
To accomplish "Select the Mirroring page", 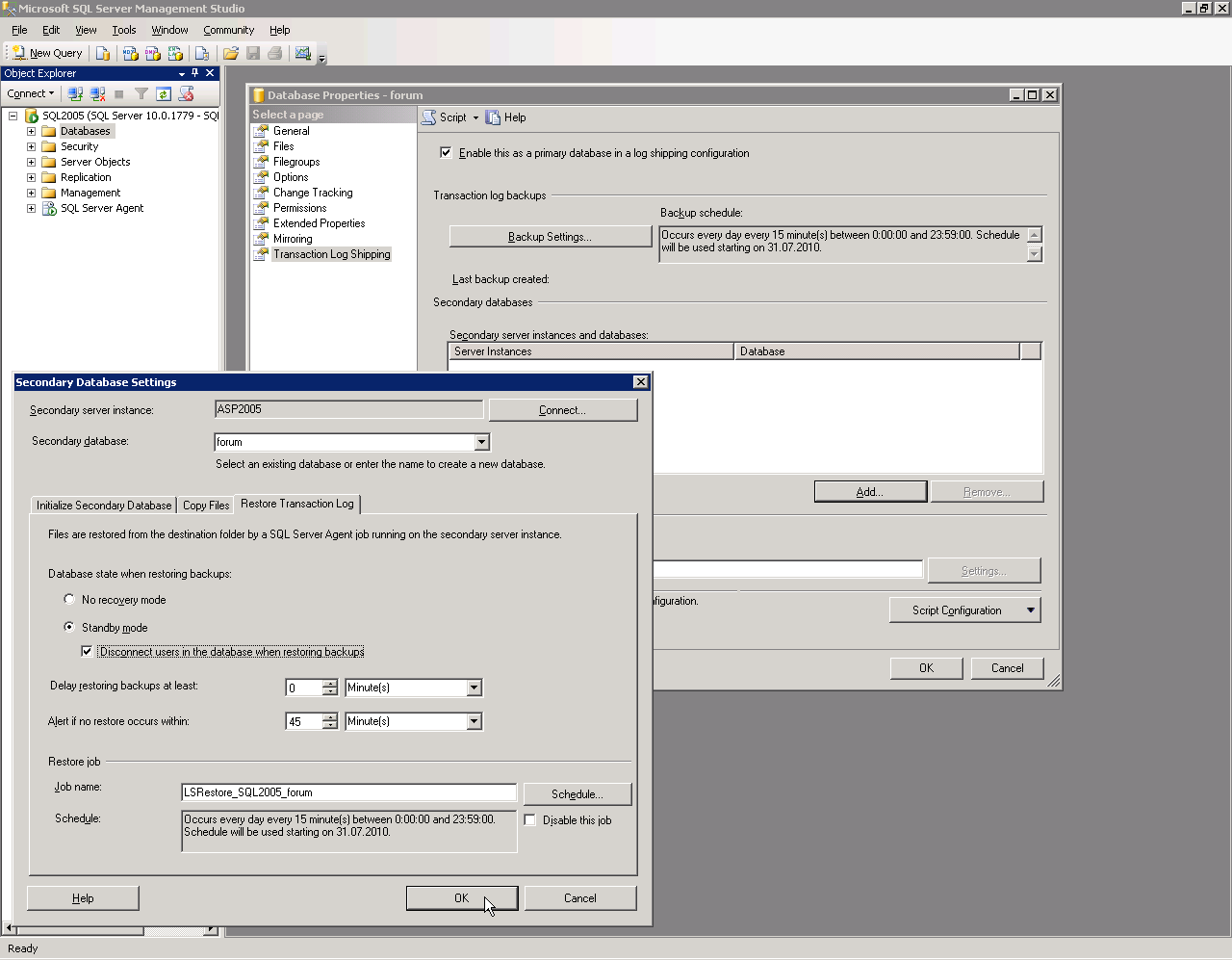I will 293,239.
